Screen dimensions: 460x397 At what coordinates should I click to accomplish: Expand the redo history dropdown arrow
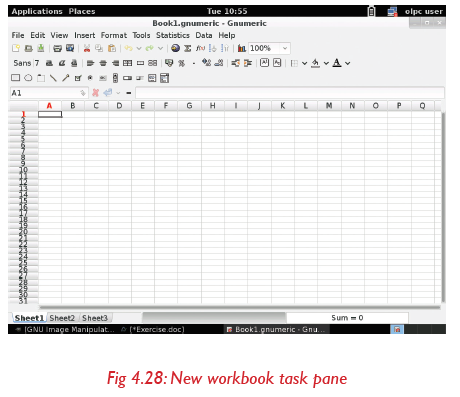(x=160, y=49)
